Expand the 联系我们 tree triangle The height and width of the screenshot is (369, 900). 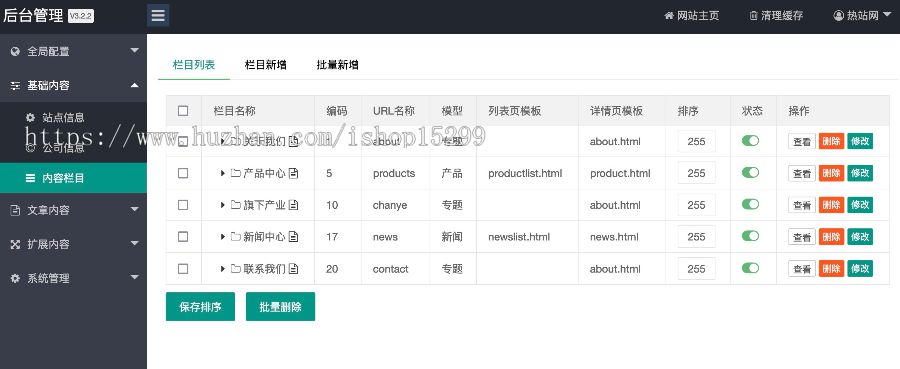coord(223,269)
